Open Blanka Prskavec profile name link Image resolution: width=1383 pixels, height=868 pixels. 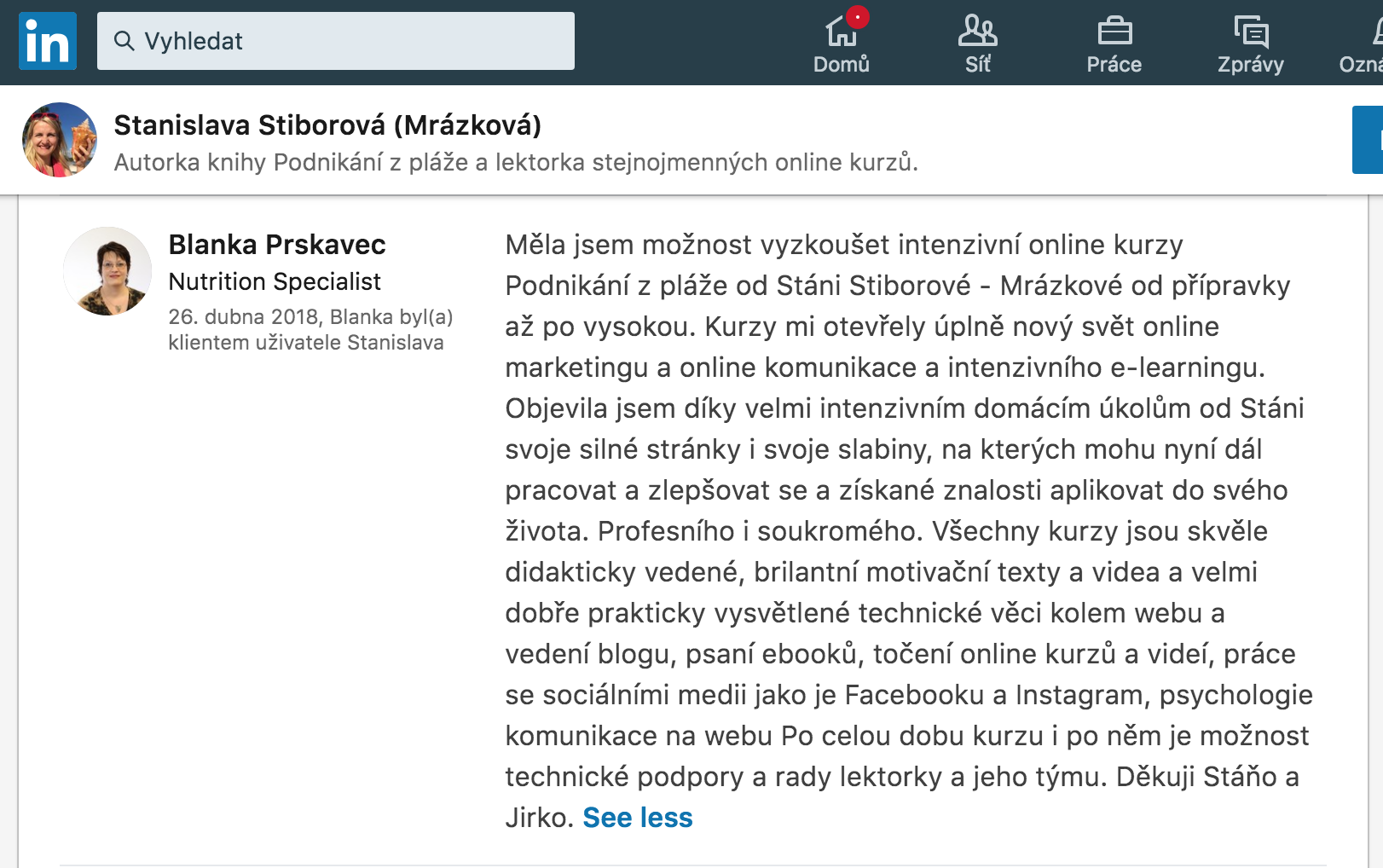[277, 245]
